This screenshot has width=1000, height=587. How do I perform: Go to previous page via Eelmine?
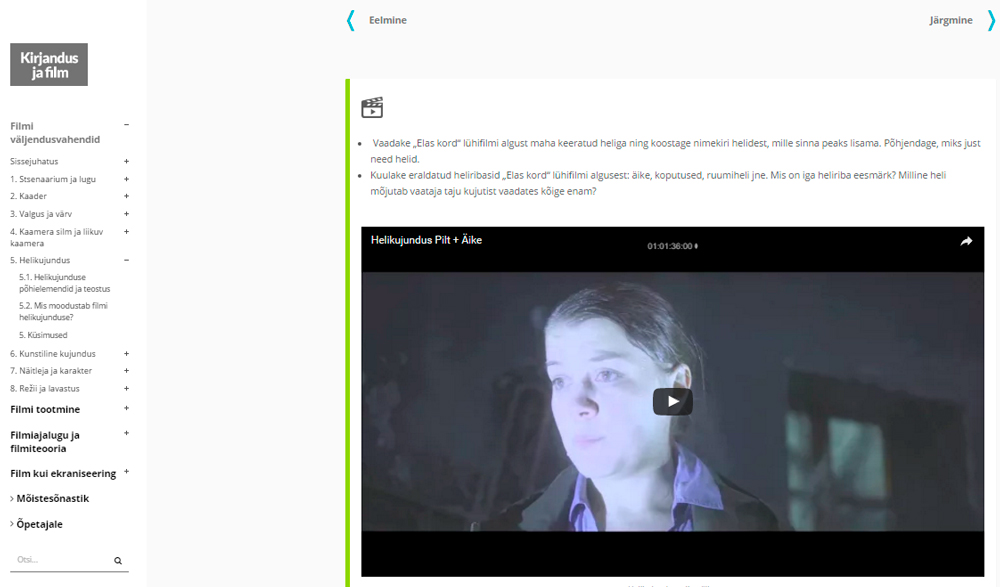click(x=387, y=20)
